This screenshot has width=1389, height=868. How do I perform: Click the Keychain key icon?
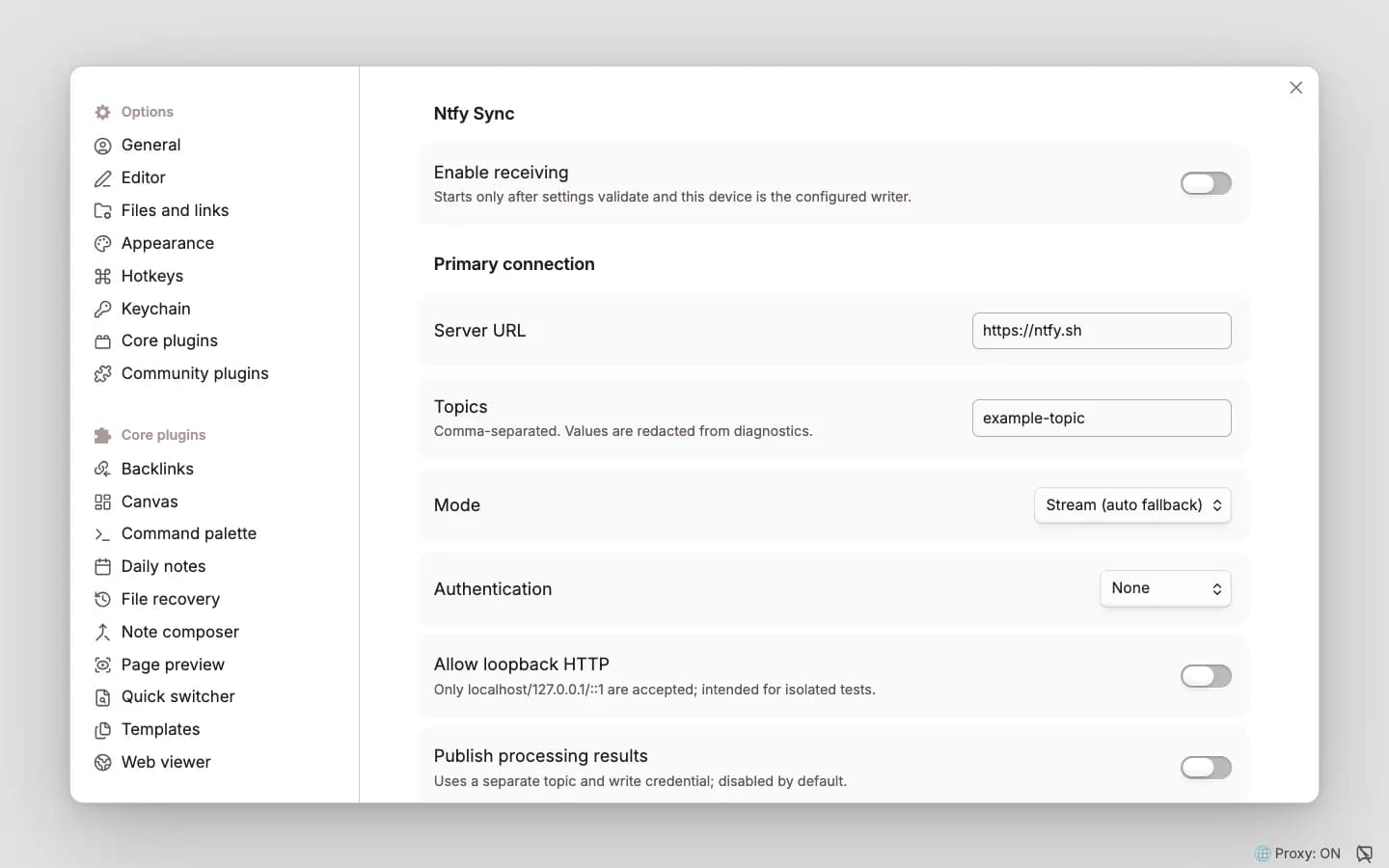(103, 310)
